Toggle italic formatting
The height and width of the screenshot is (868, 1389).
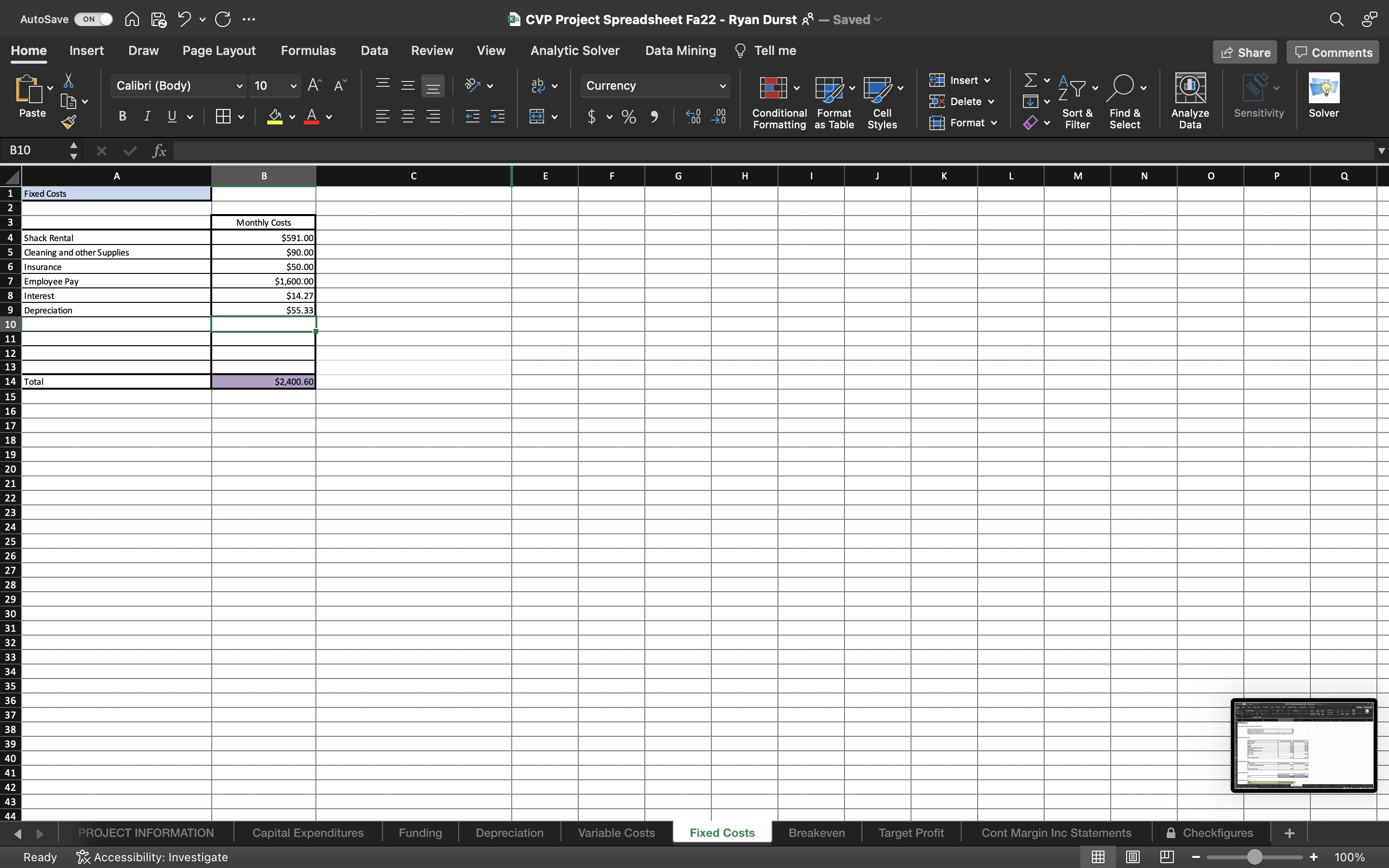coord(147,116)
